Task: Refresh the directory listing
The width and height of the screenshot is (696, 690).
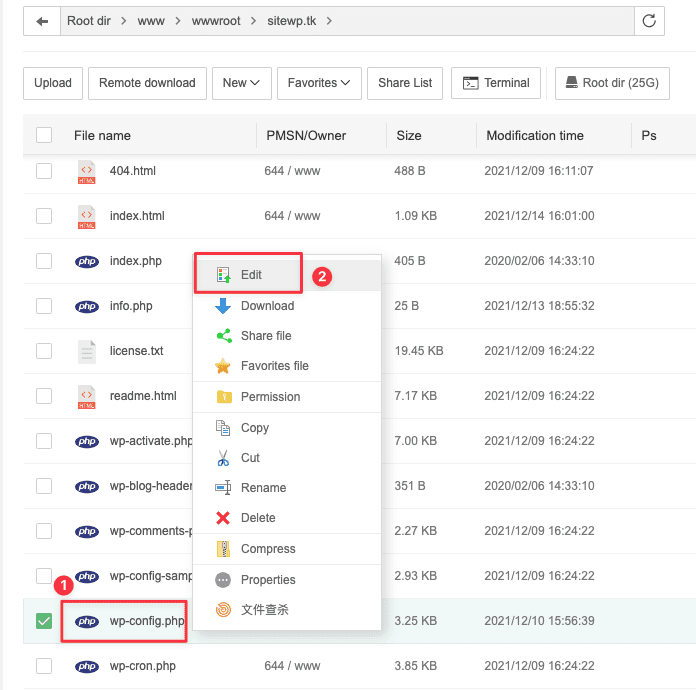Action: coord(649,21)
